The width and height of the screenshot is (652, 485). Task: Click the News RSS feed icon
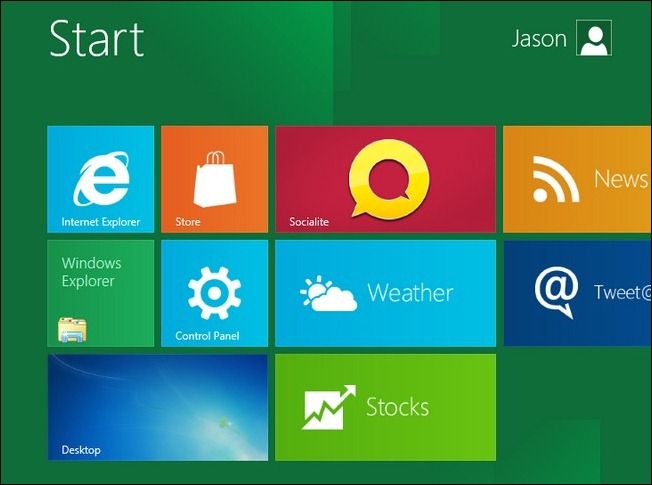point(556,179)
